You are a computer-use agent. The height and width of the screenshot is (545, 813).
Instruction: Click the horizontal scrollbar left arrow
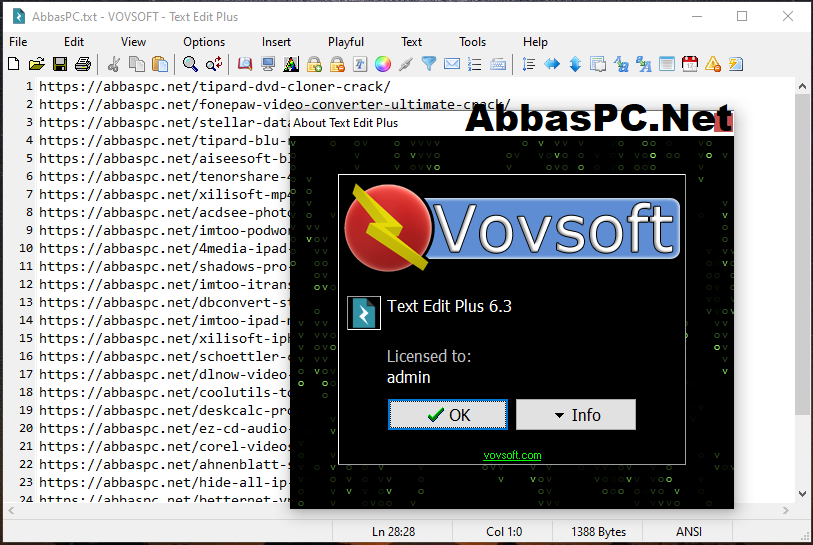pos(11,511)
